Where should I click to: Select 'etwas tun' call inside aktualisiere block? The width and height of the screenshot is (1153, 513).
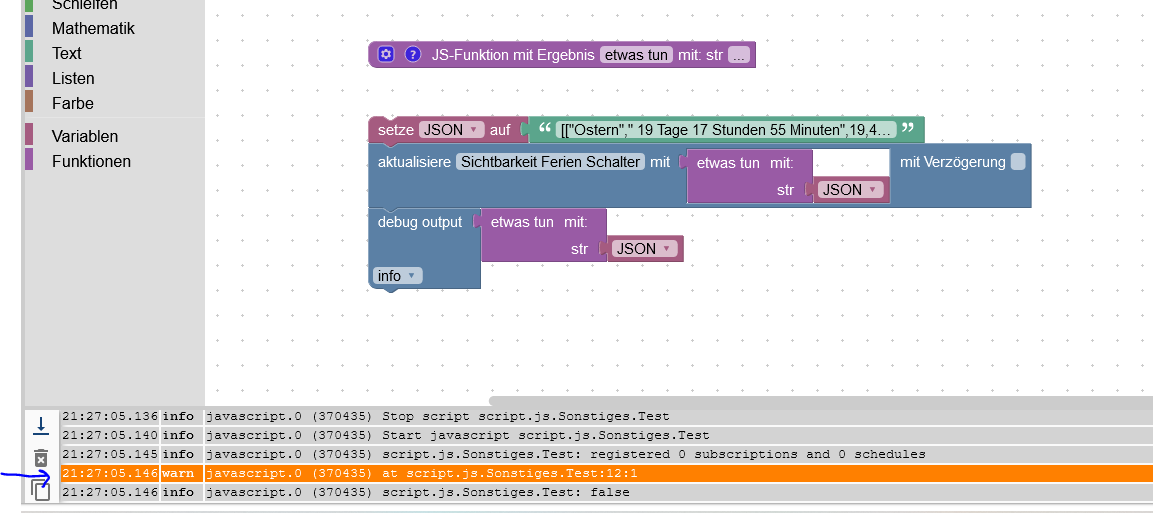coord(728,162)
